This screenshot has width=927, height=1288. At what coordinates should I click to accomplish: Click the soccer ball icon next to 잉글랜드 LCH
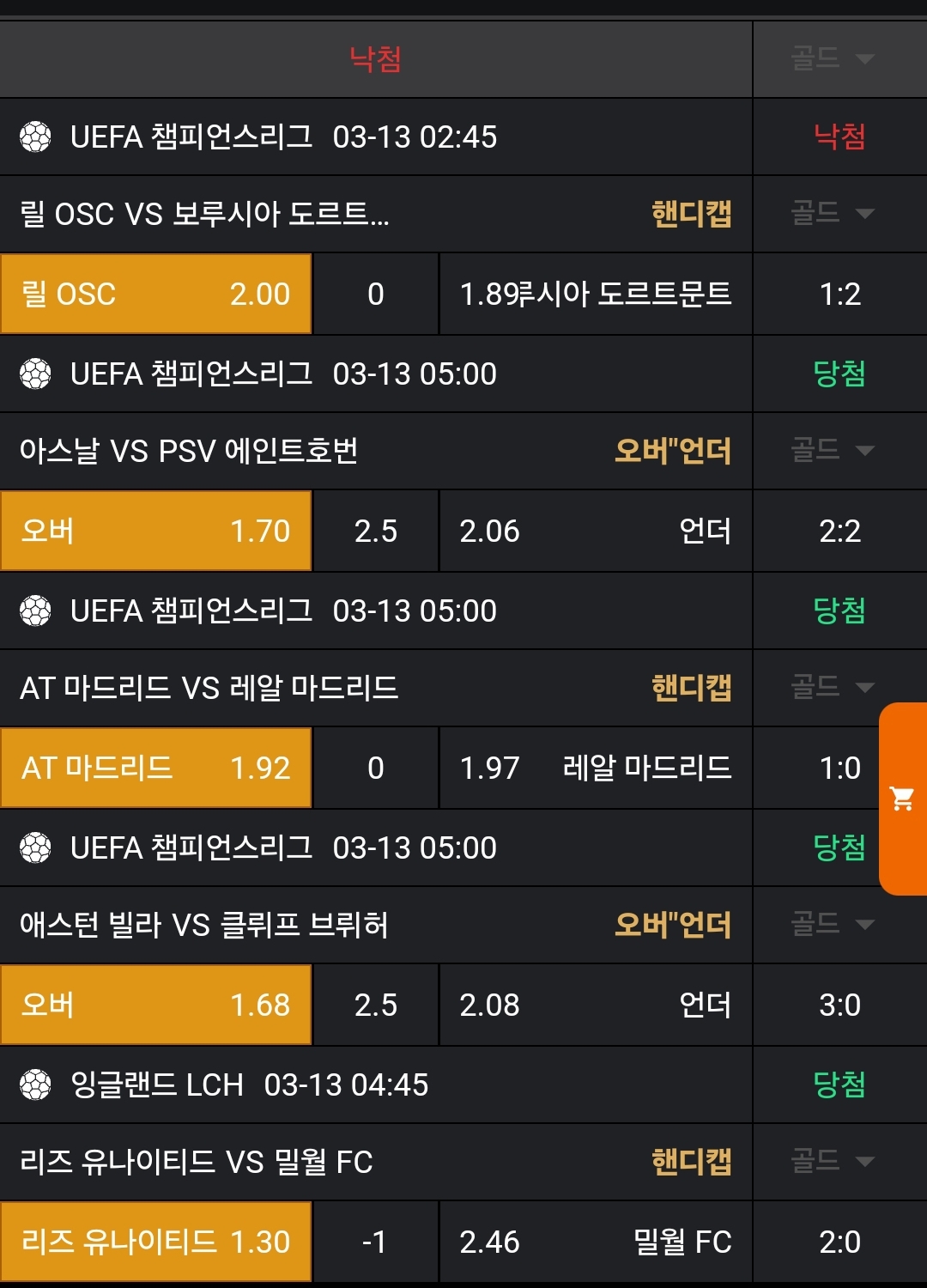tap(35, 1085)
